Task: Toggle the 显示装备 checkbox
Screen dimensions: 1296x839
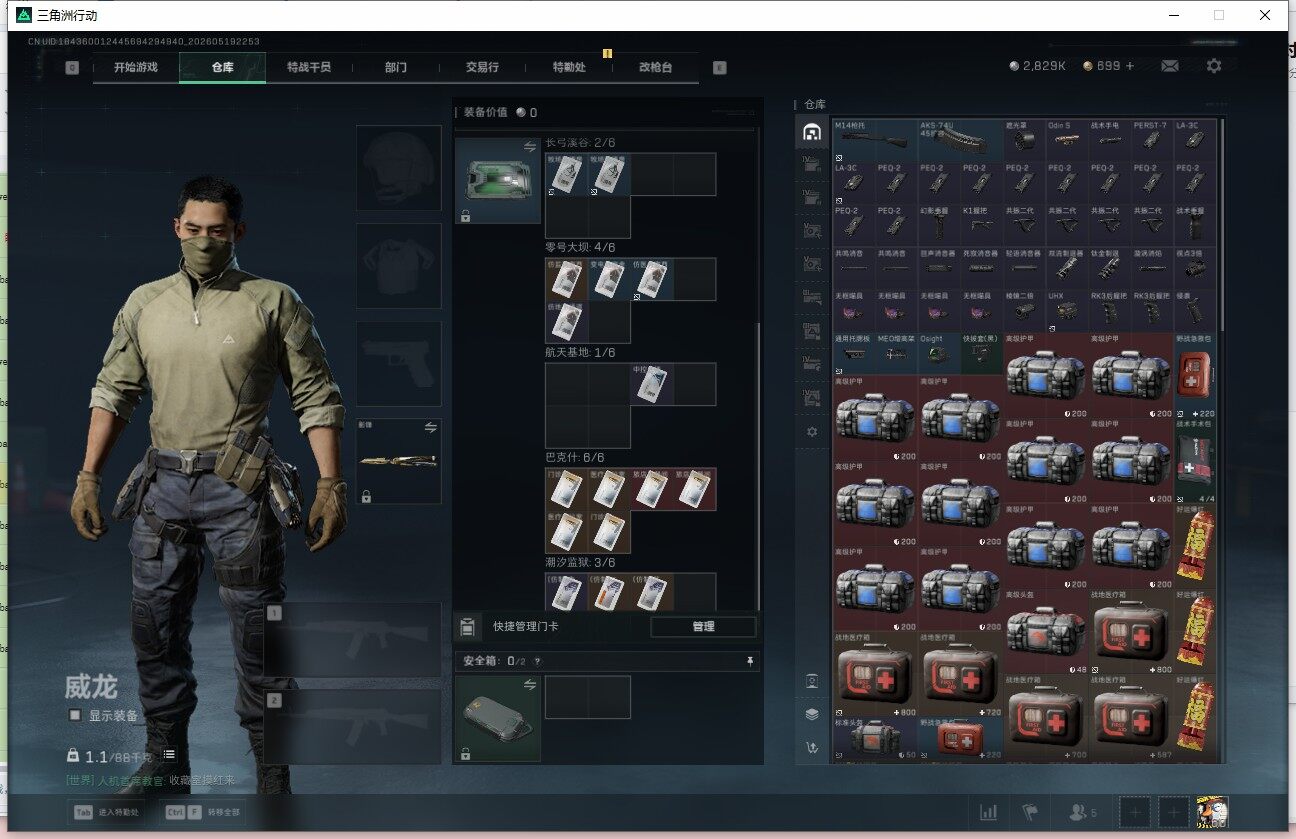Action: [75, 715]
